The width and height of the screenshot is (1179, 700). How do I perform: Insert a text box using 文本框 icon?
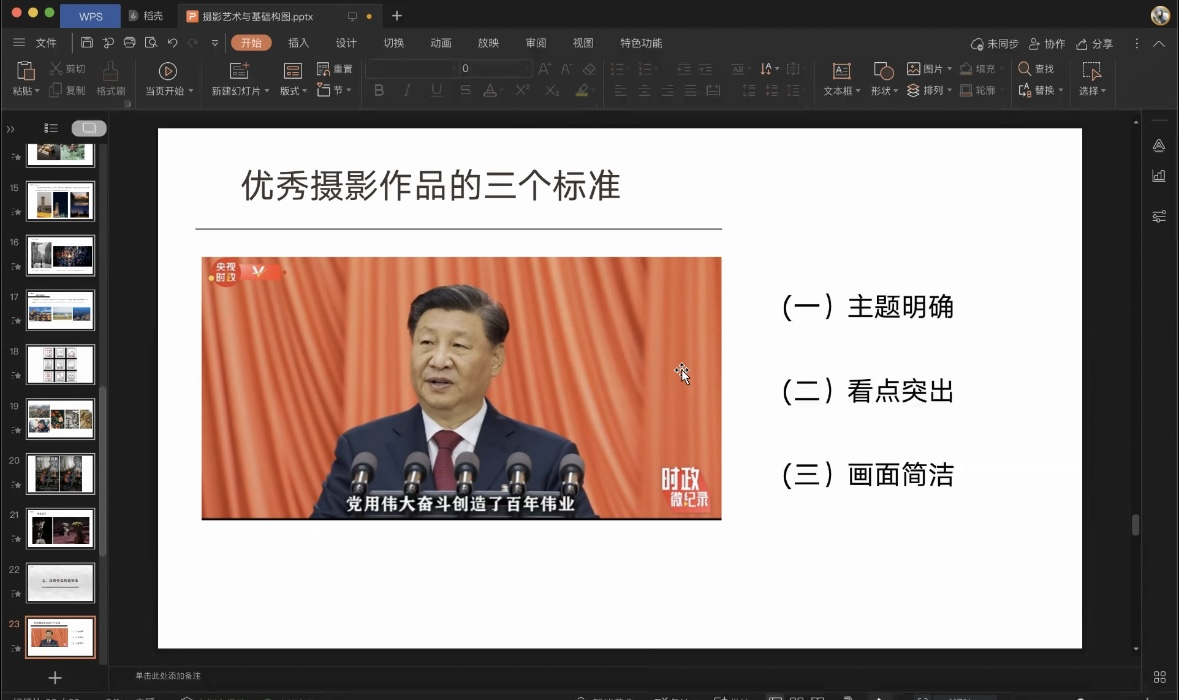click(841, 71)
